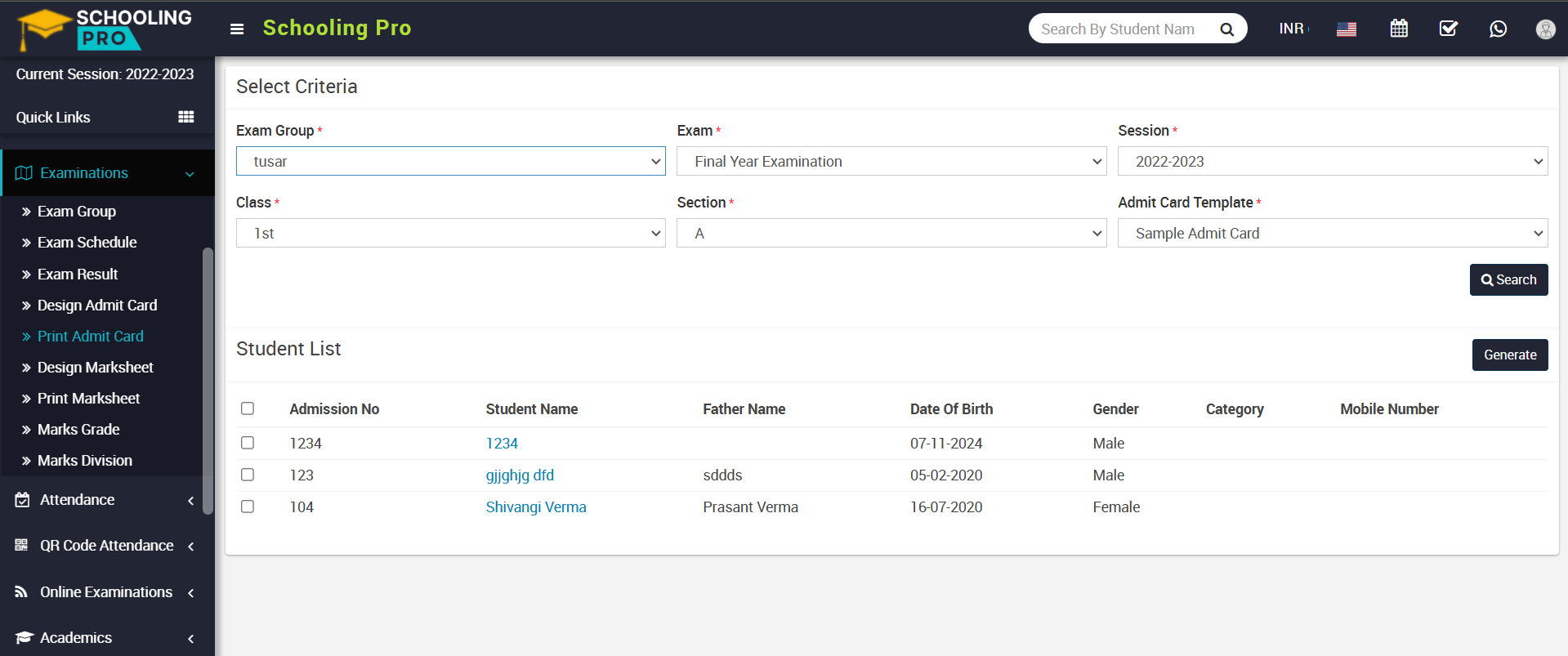Open the WhatsApp chat icon
This screenshot has width=1568, height=656.
(1498, 29)
